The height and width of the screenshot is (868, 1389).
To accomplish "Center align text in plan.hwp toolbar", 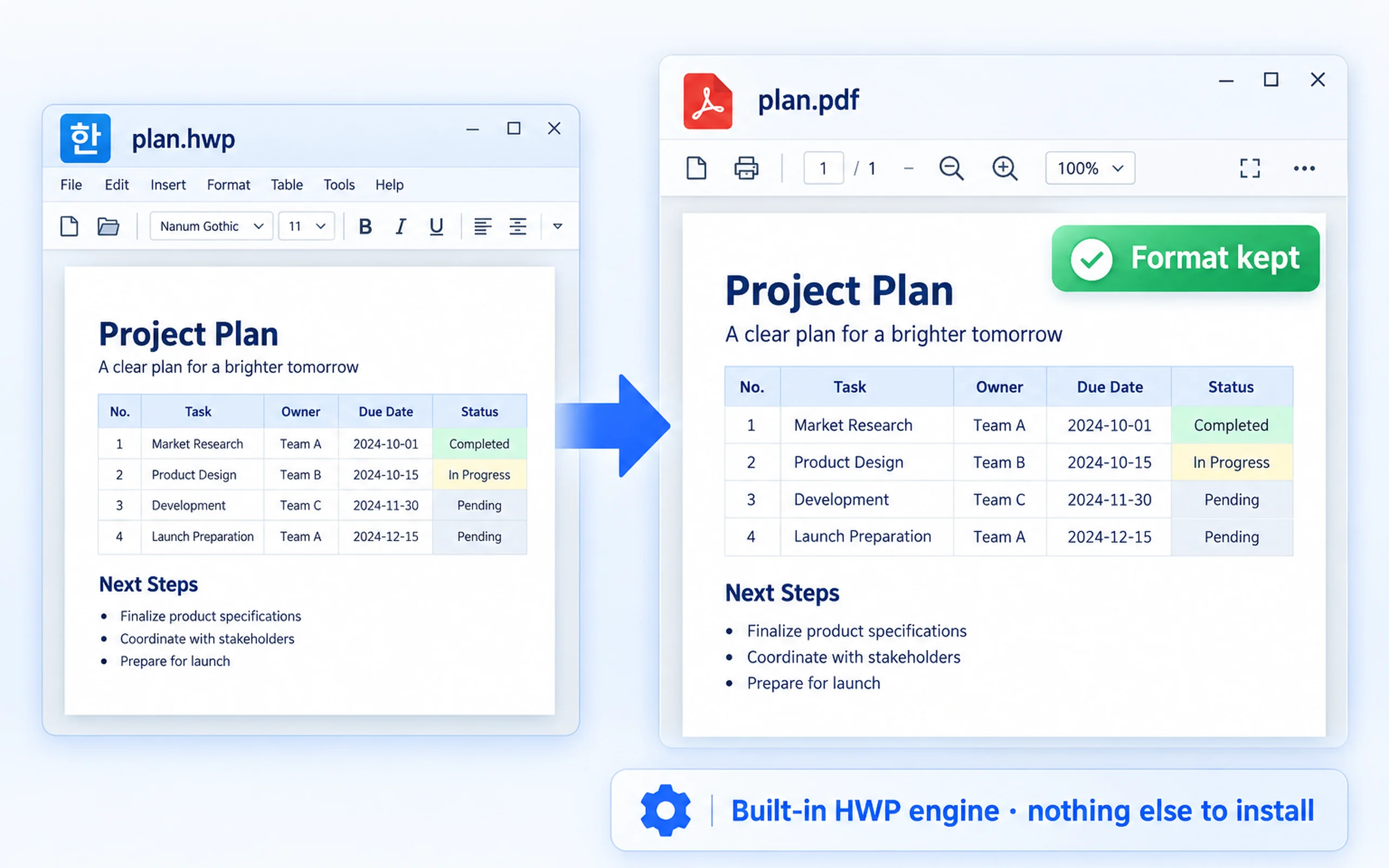I will 518,226.
